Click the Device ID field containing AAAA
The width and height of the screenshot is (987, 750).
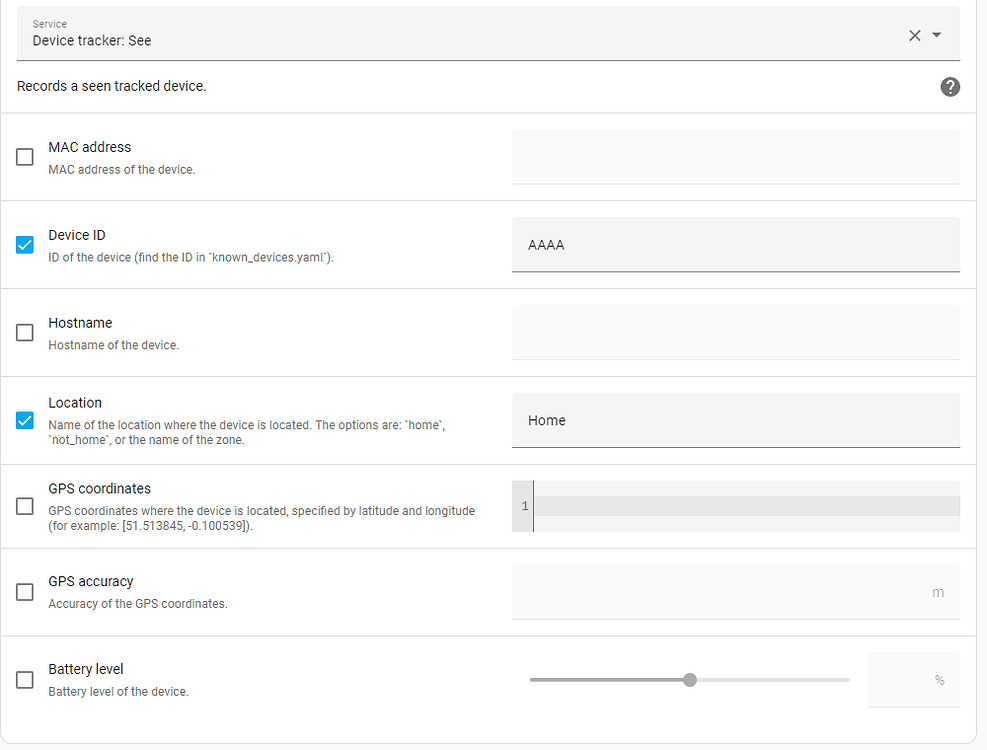point(735,245)
